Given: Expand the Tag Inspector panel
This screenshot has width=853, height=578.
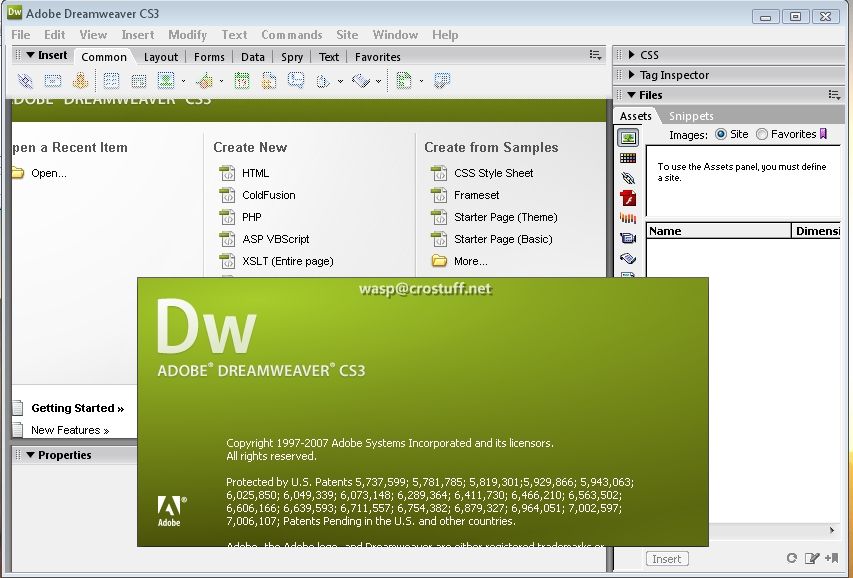Looking at the screenshot, I should pos(632,75).
